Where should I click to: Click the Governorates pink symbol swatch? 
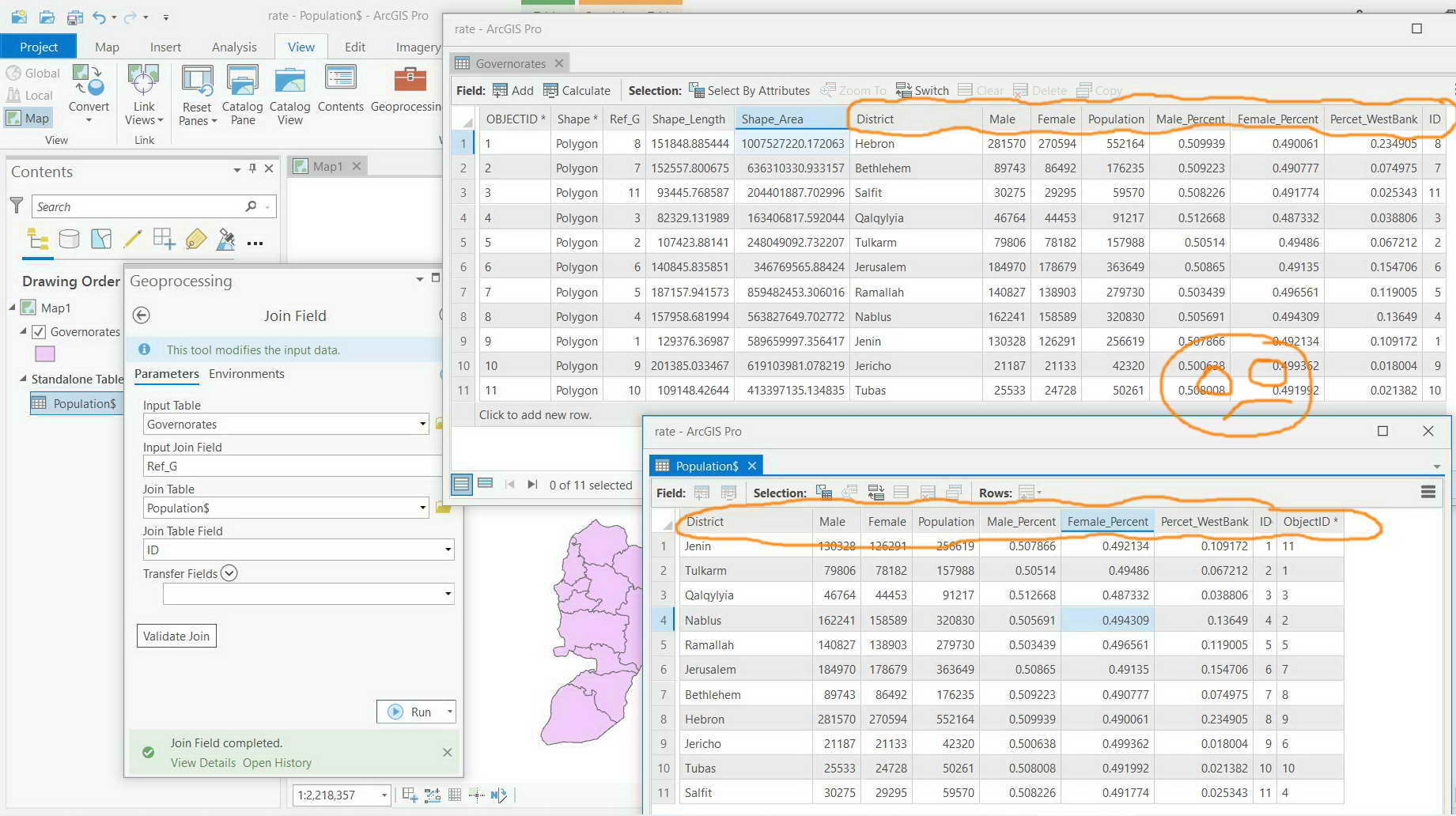(x=45, y=353)
